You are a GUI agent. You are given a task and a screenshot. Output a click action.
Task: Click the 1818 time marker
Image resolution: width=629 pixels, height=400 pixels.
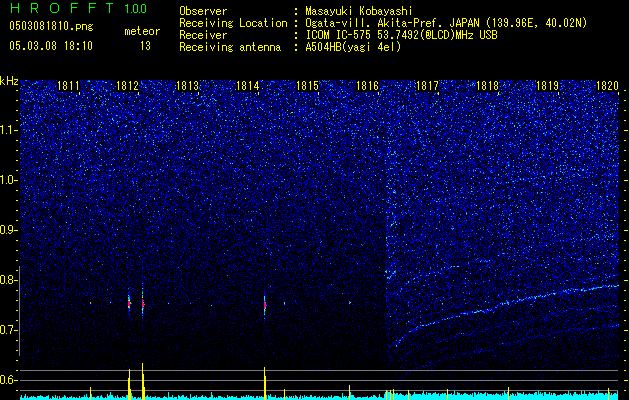[487, 86]
